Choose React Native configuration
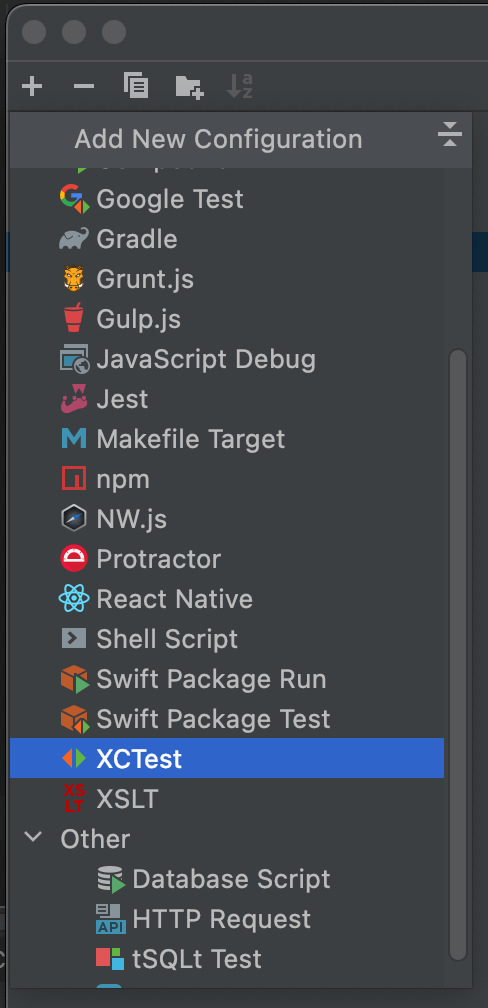 (227, 598)
